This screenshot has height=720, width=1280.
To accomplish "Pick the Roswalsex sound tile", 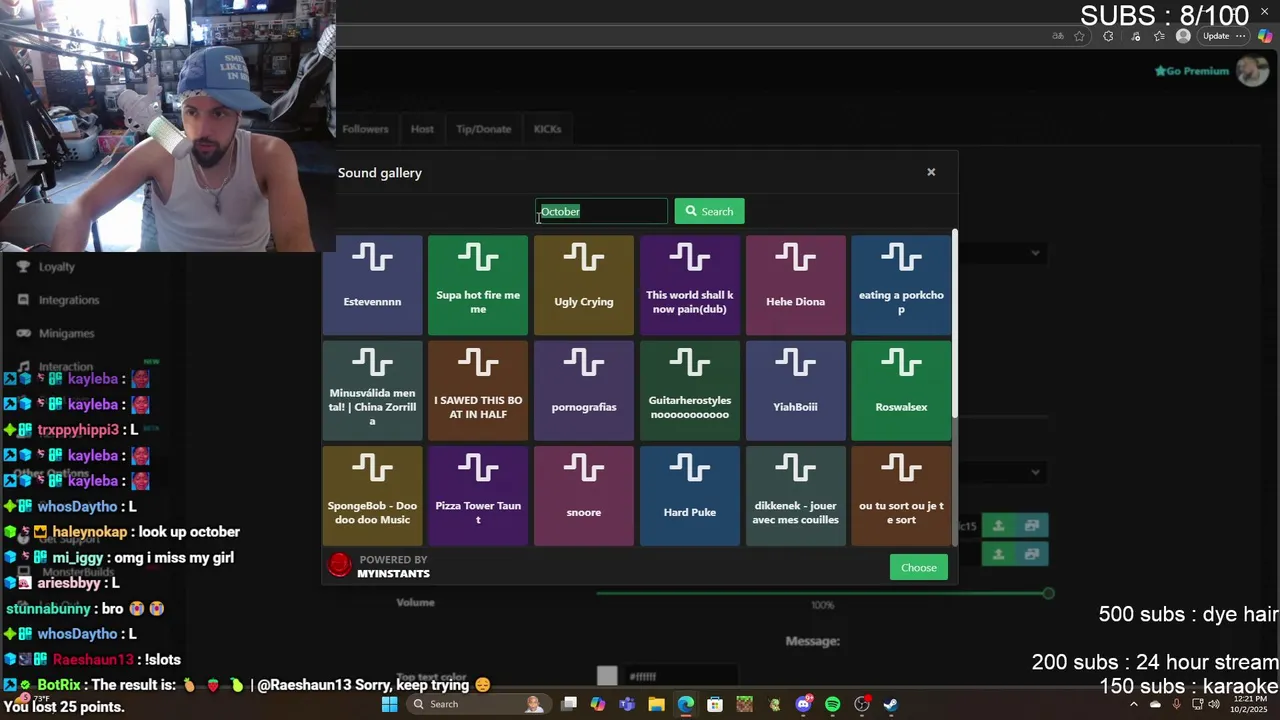I will tap(901, 391).
